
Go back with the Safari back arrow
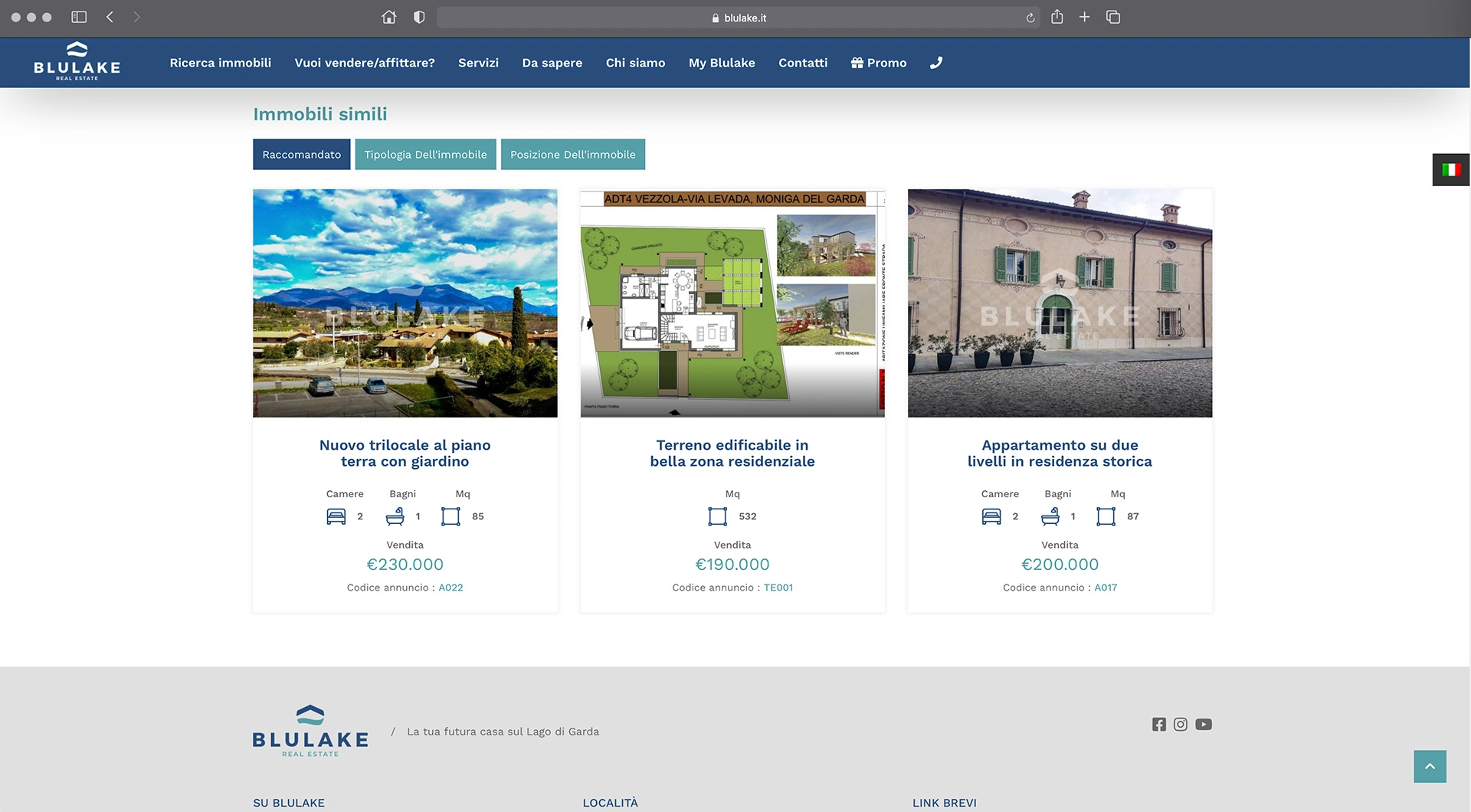pos(110,17)
